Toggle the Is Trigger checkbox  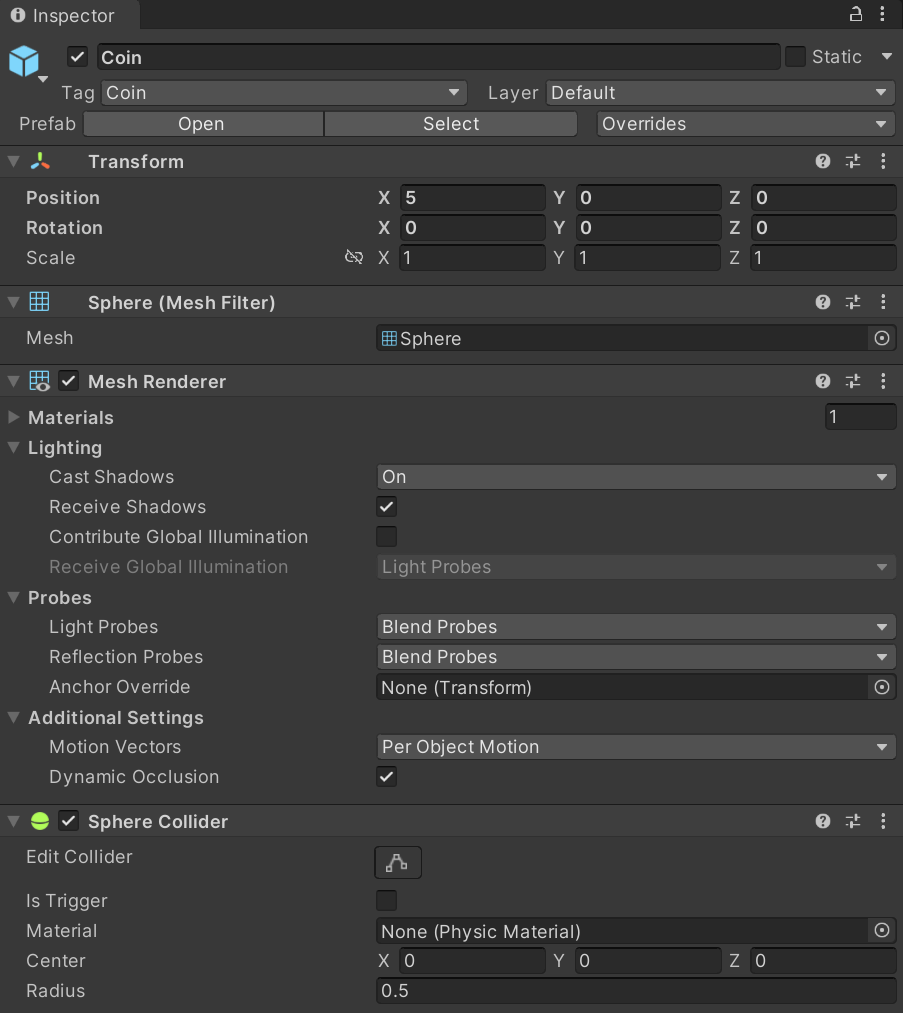point(386,900)
